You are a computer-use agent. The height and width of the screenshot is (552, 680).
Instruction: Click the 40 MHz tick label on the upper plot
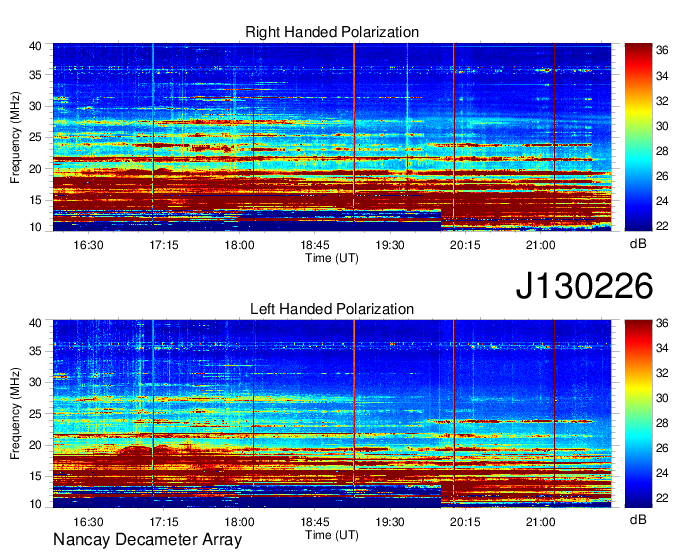click(x=35, y=46)
